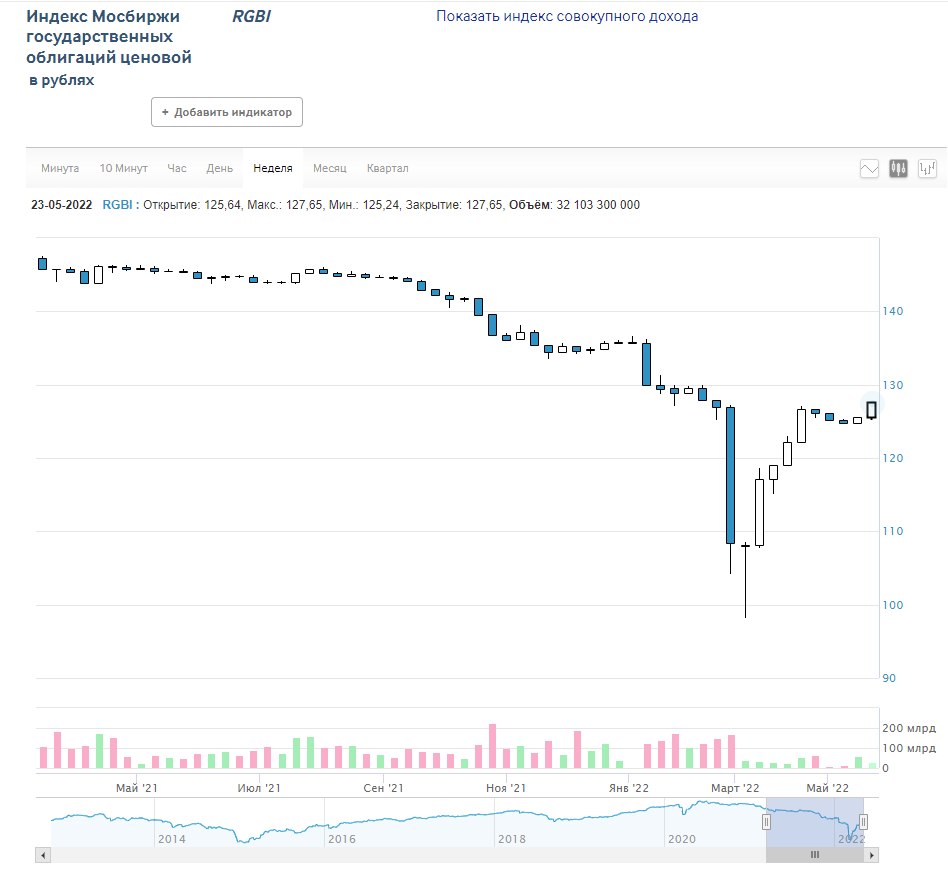This screenshot has width=948, height=888.
Task: Click the Макс.: 127,65 value
Action: tap(285, 205)
